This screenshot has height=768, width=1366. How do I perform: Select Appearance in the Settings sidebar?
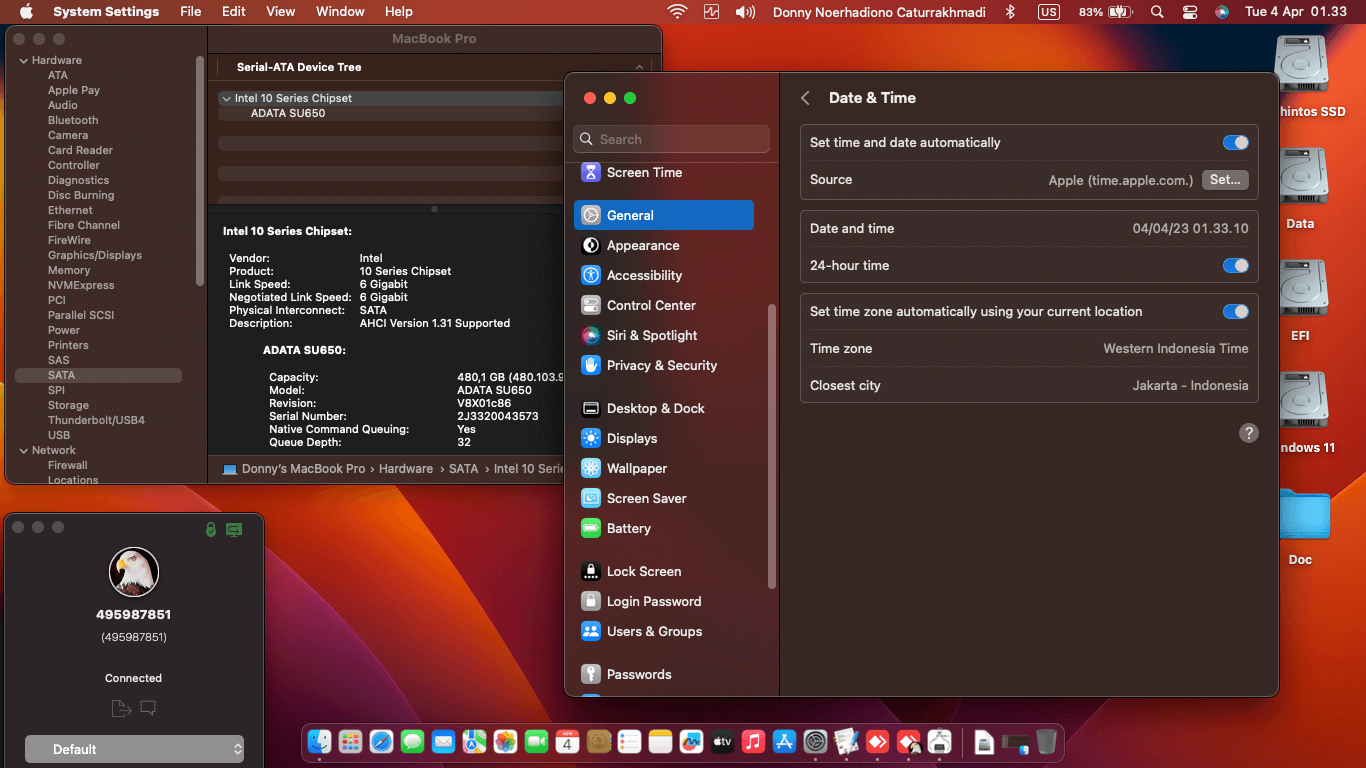(x=664, y=245)
